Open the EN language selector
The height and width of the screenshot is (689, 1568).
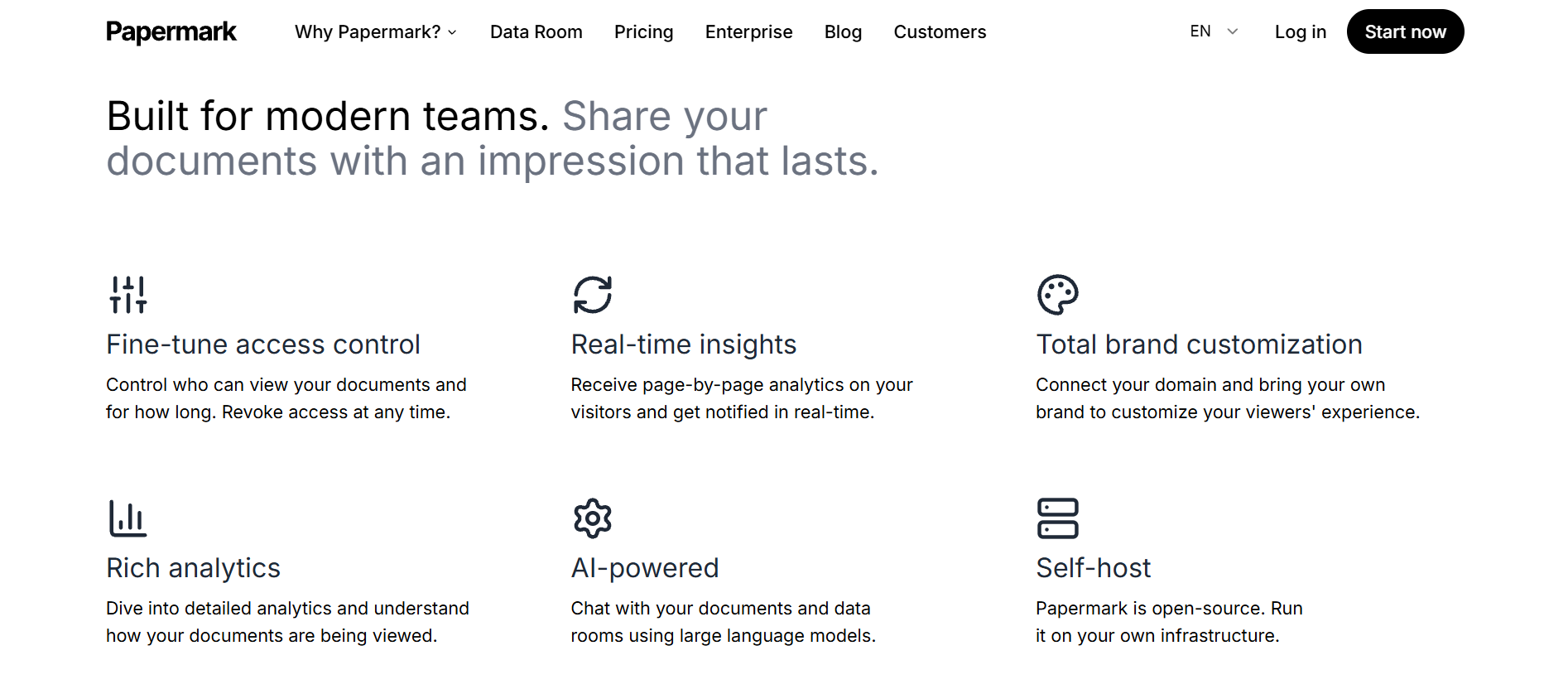pos(1214,31)
